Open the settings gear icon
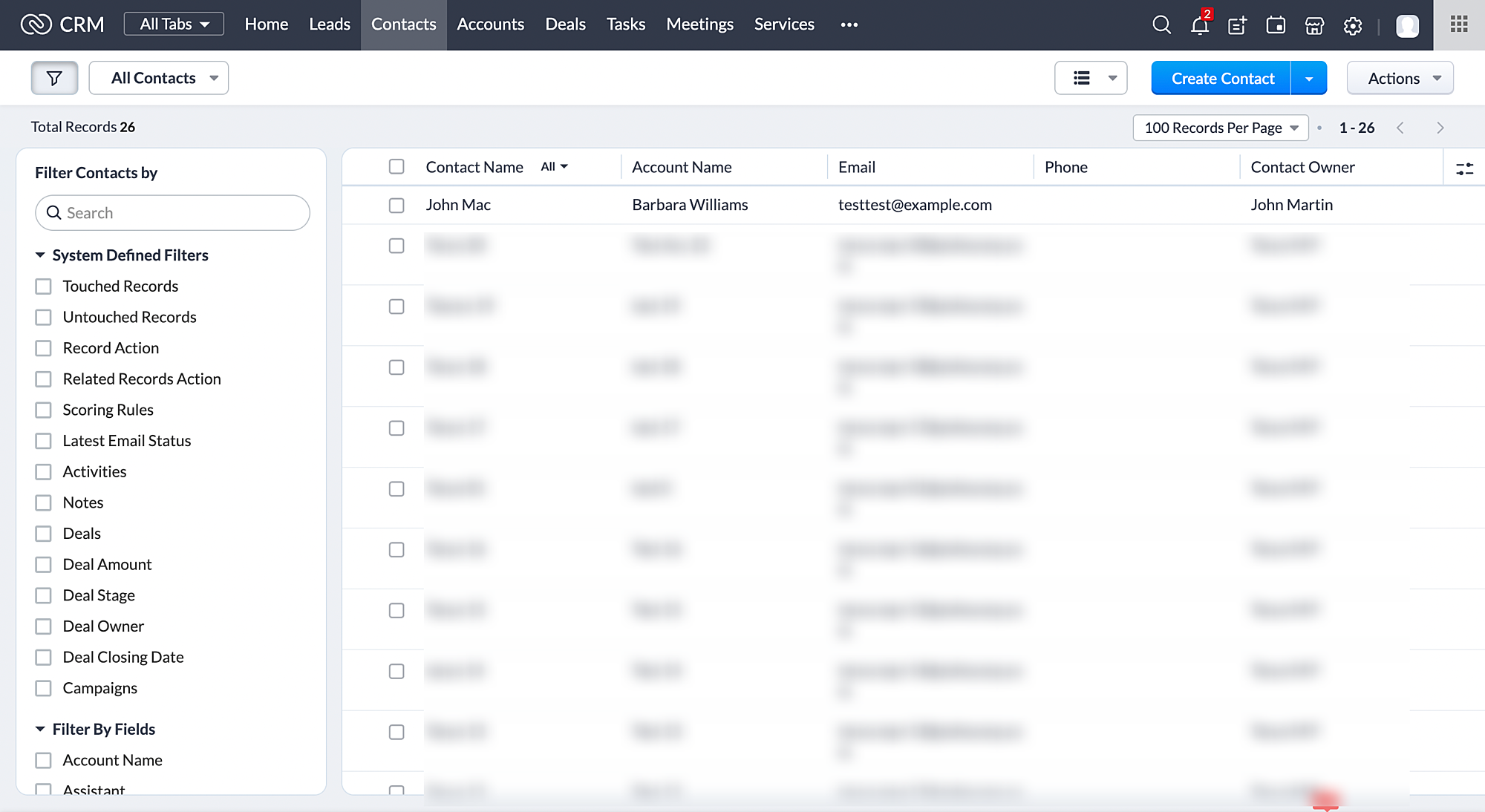The image size is (1485, 812). coord(1353,25)
